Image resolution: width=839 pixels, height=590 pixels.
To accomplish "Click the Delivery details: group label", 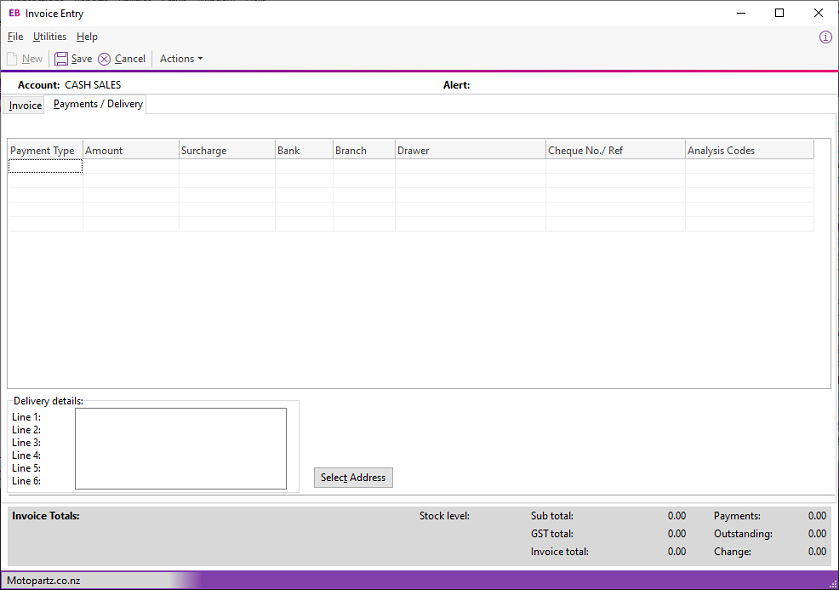I will [48, 401].
